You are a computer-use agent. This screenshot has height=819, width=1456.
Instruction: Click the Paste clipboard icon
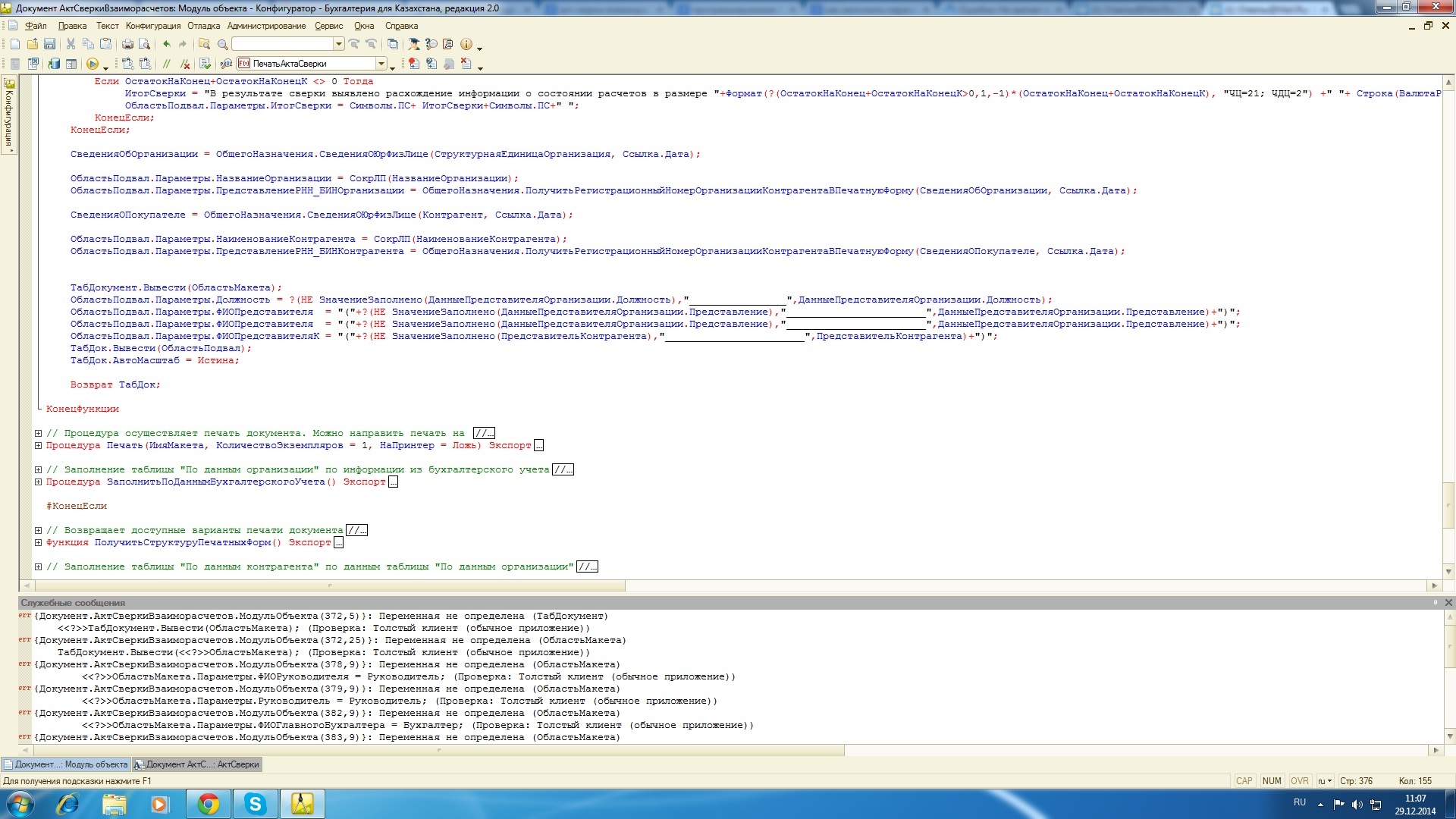105,44
